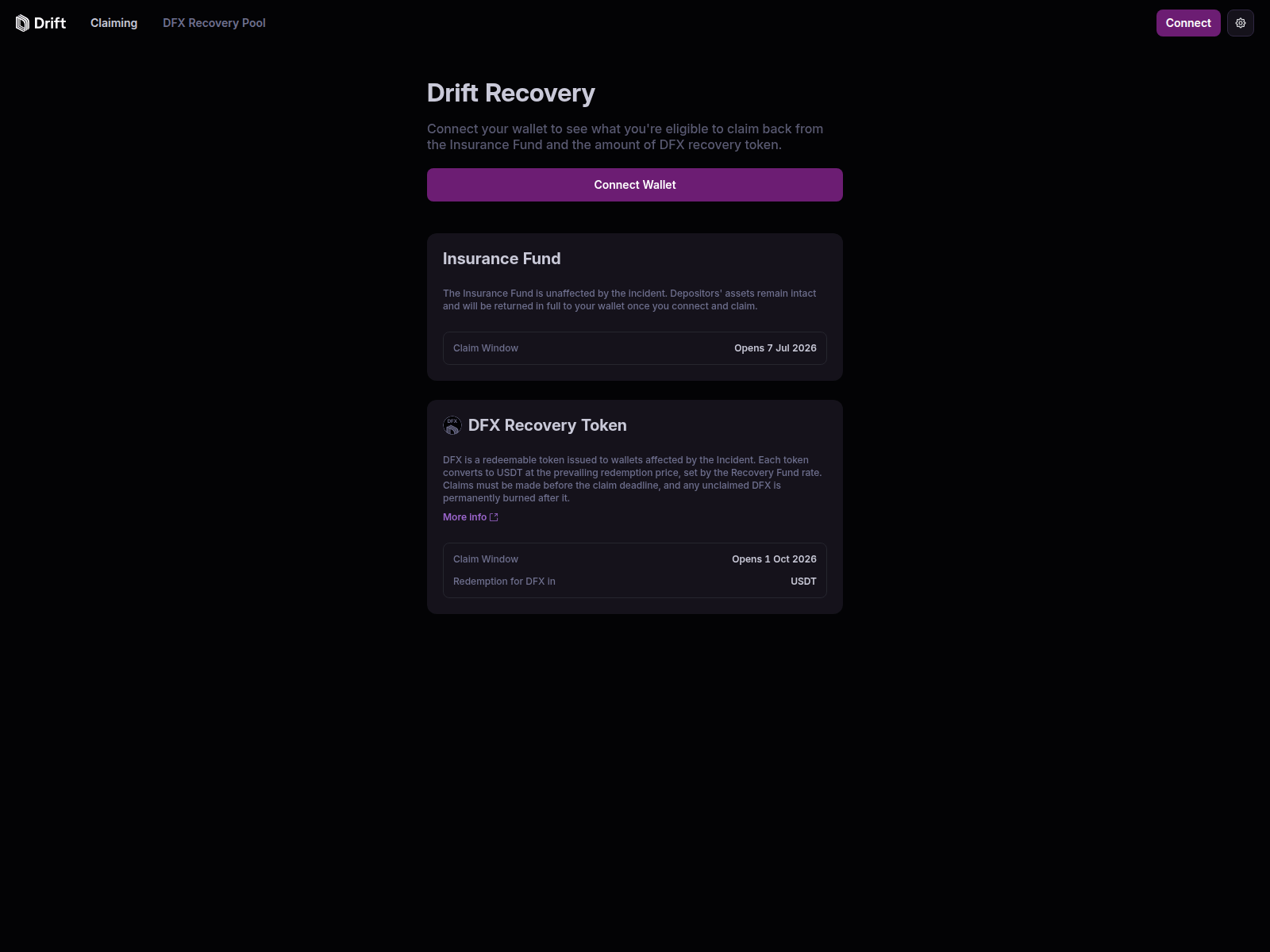1270x952 pixels.
Task: Click the Connect button in header
Action: (1188, 23)
